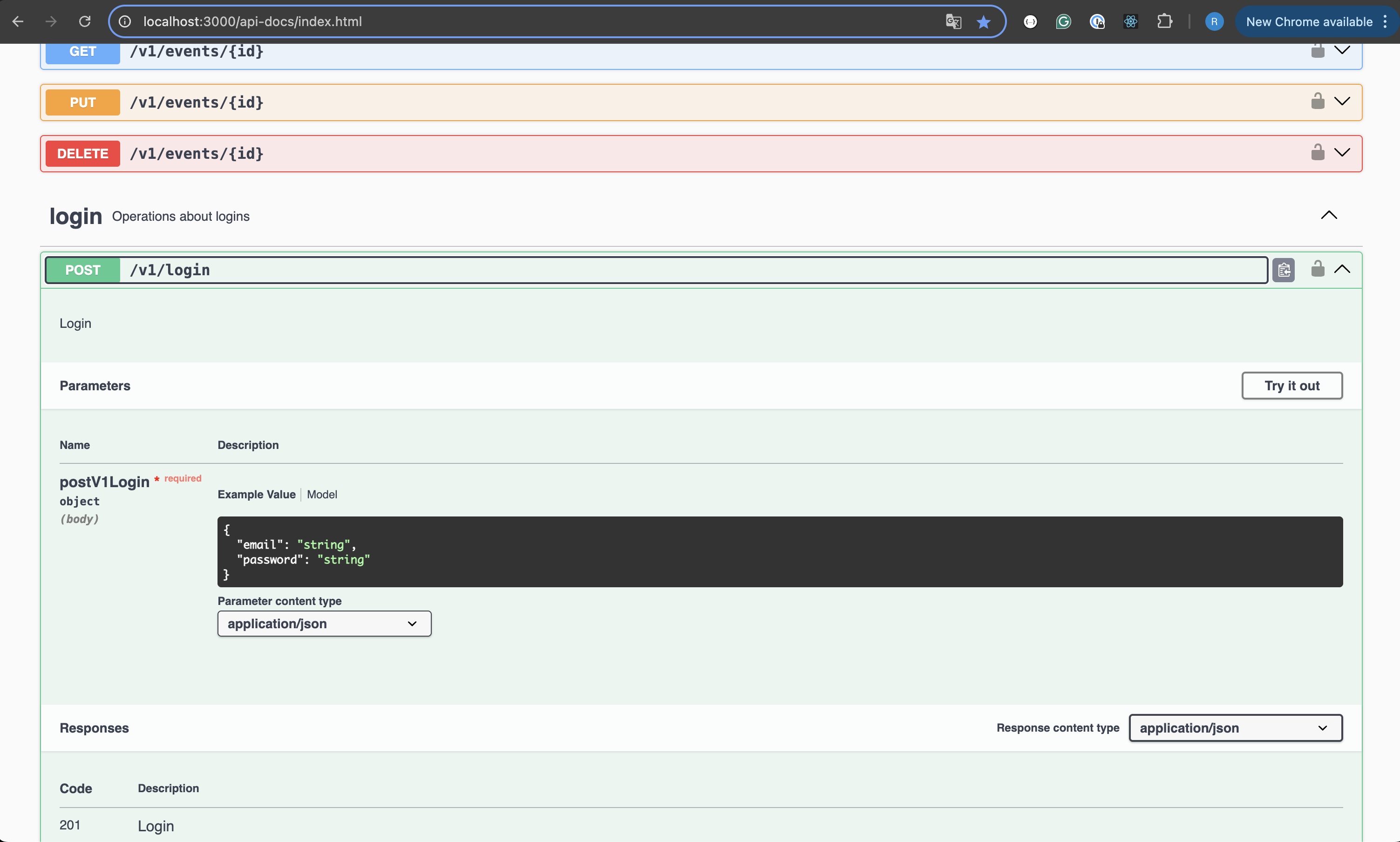The image size is (1400, 842).
Task: Click the "Parameter content type" label
Action: pos(279,601)
